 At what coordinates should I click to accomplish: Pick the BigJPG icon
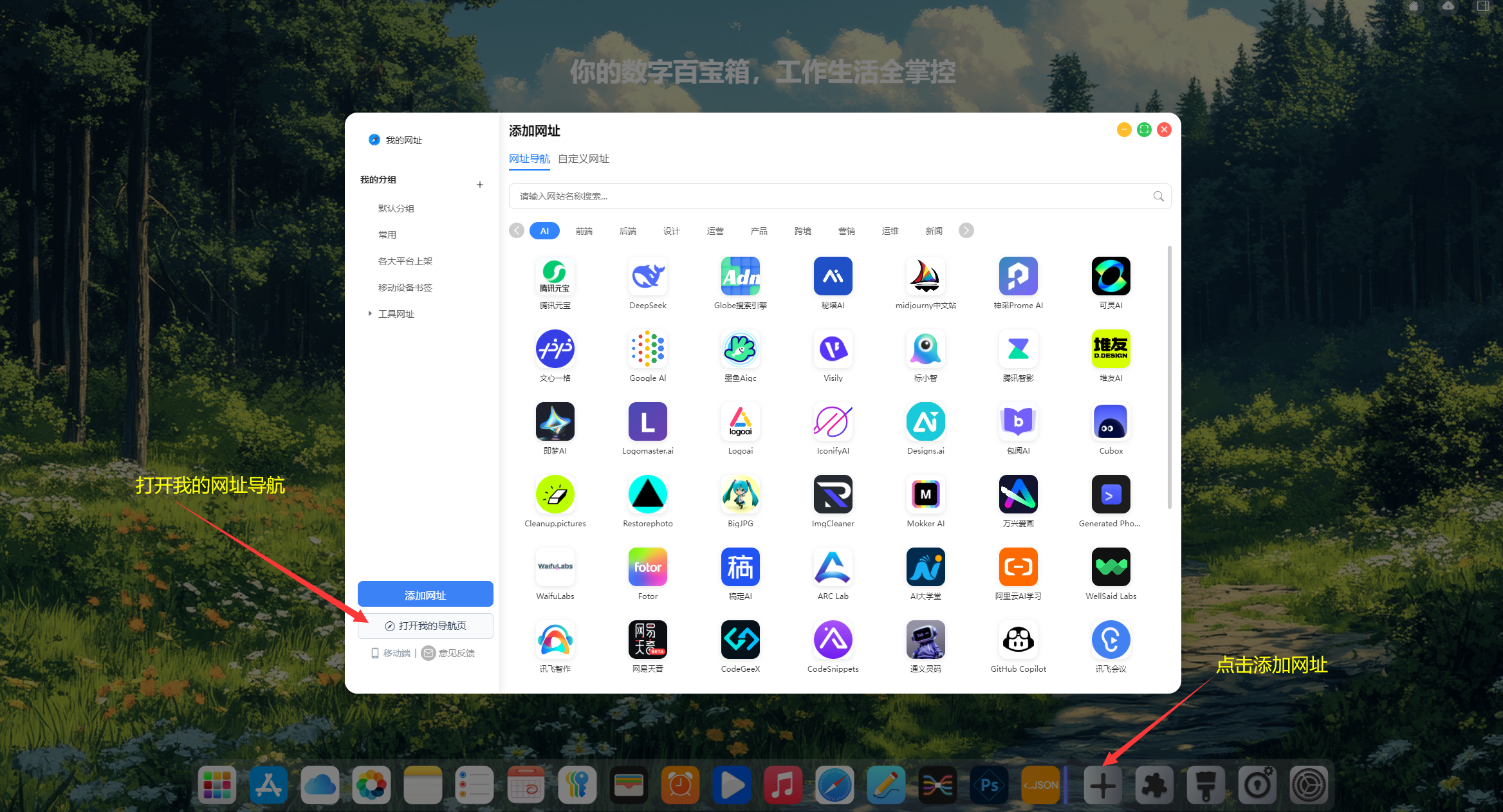point(740,494)
